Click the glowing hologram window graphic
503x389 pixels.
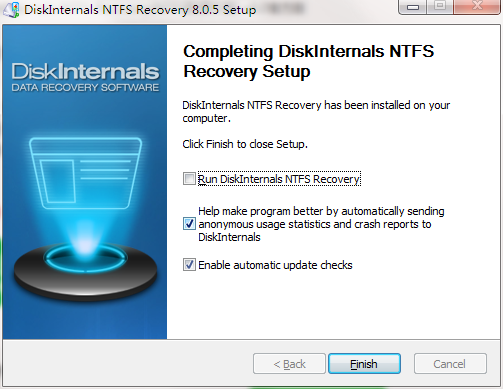[85, 173]
